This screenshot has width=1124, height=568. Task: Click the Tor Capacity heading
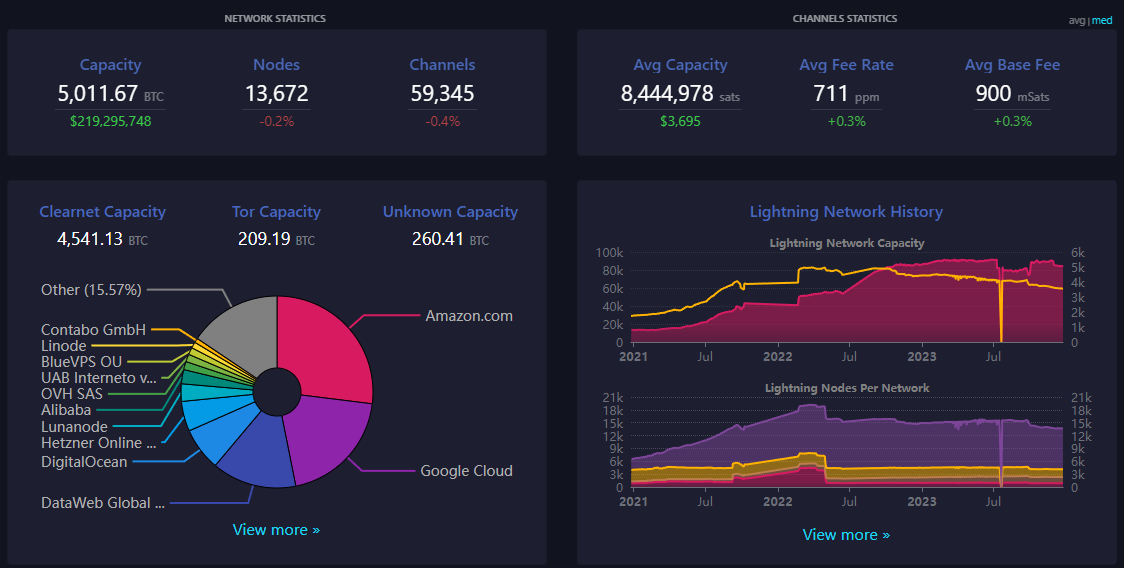[276, 212]
